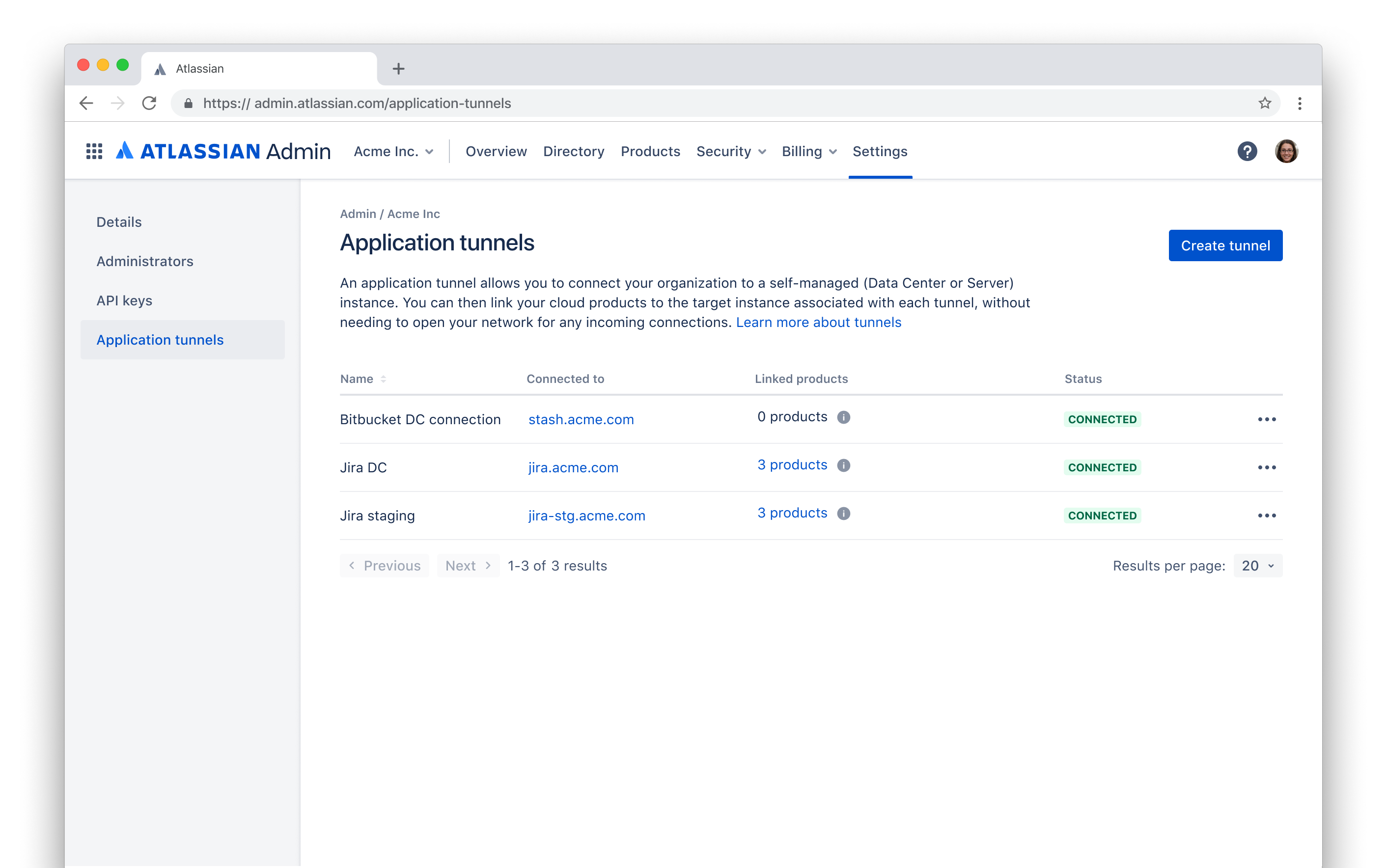Reload the page with refresh icon
The image size is (1387, 868).
point(149,103)
